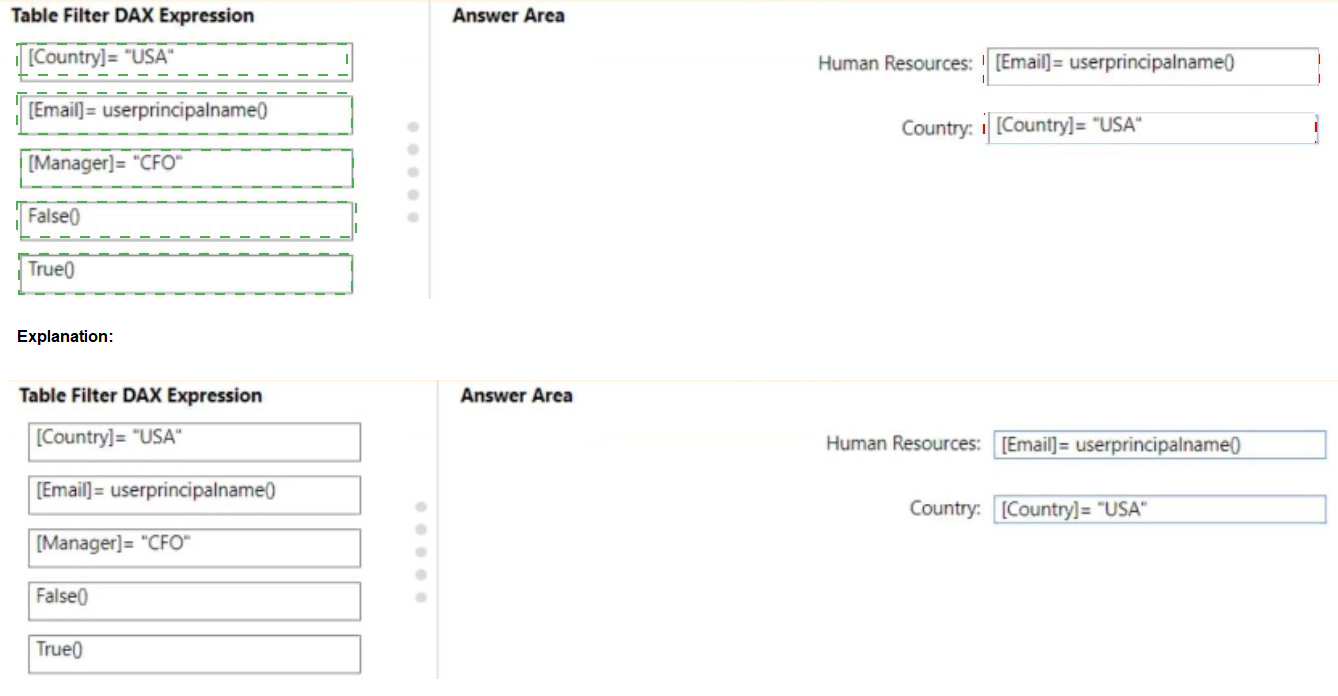Choose the green-dashed True() expression tile
The width and height of the screenshot is (1338, 696).
(186, 272)
